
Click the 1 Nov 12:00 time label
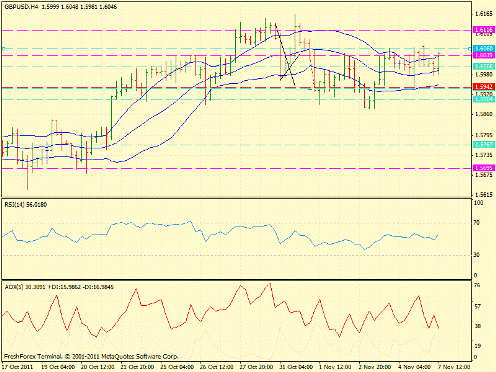pos(336,367)
